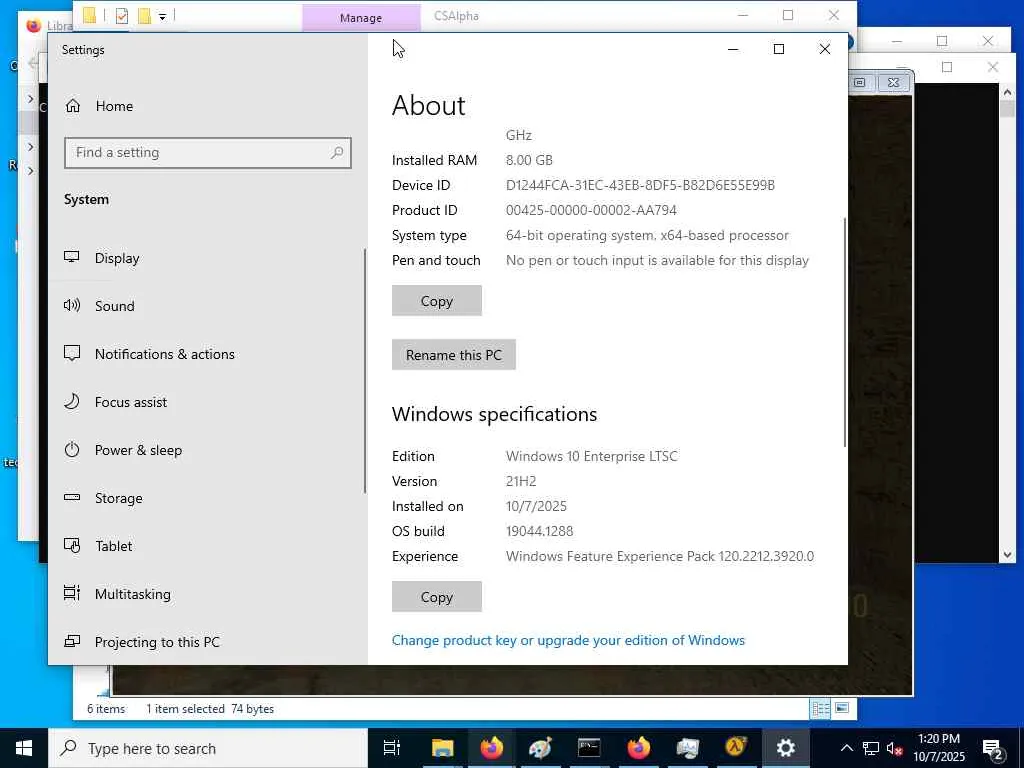Screen dimensions: 1024x768
Task: Click New folder icon in File Explorer toolbar
Action: tap(144, 16)
